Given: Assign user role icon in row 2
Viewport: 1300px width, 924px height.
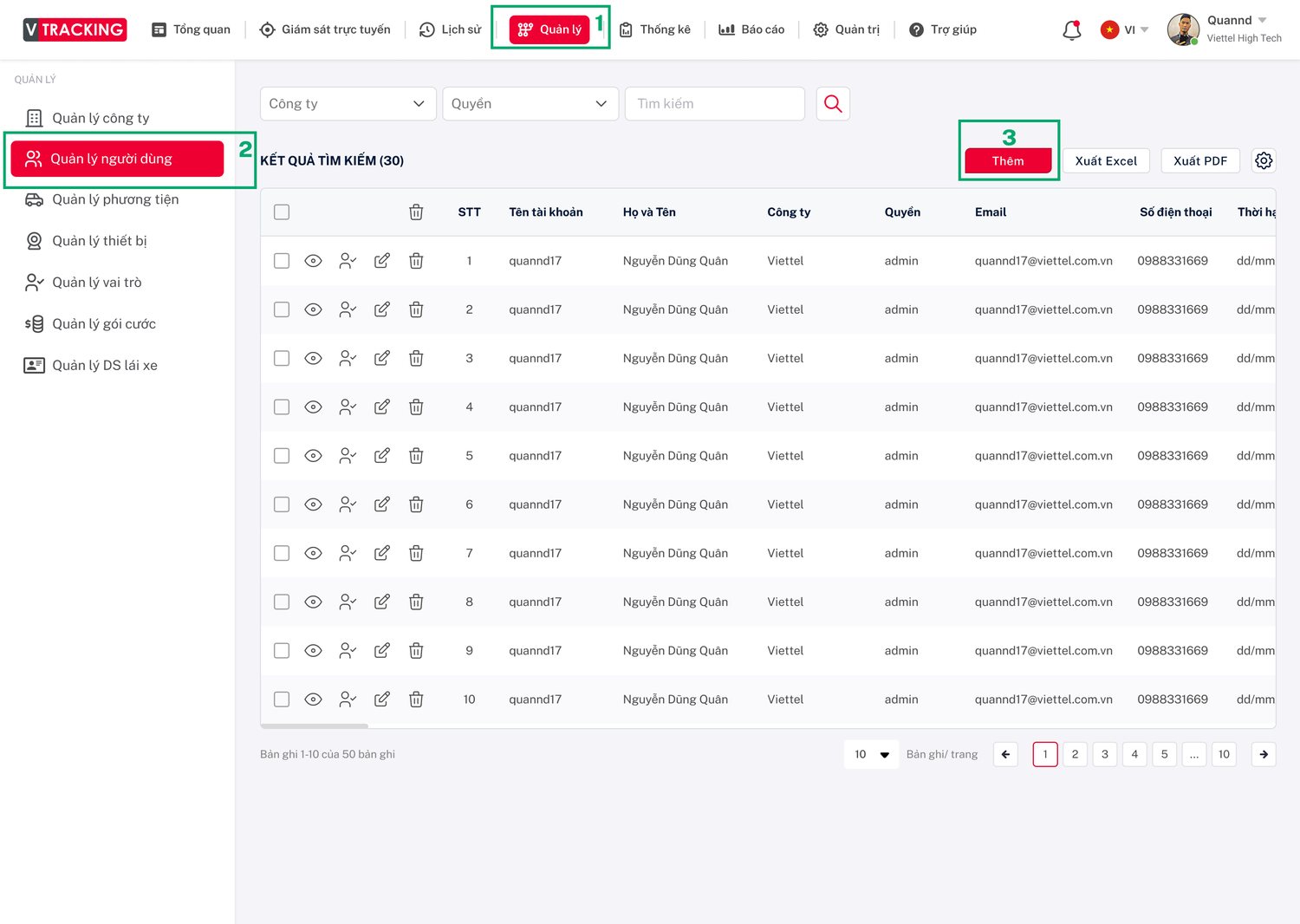Looking at the screenshot, I should (x=348, y=309).
